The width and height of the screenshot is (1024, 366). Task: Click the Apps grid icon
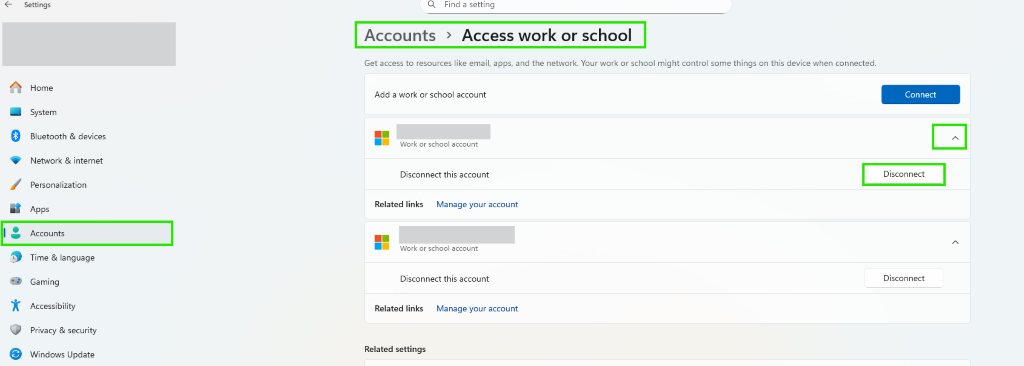pos(16,209)
